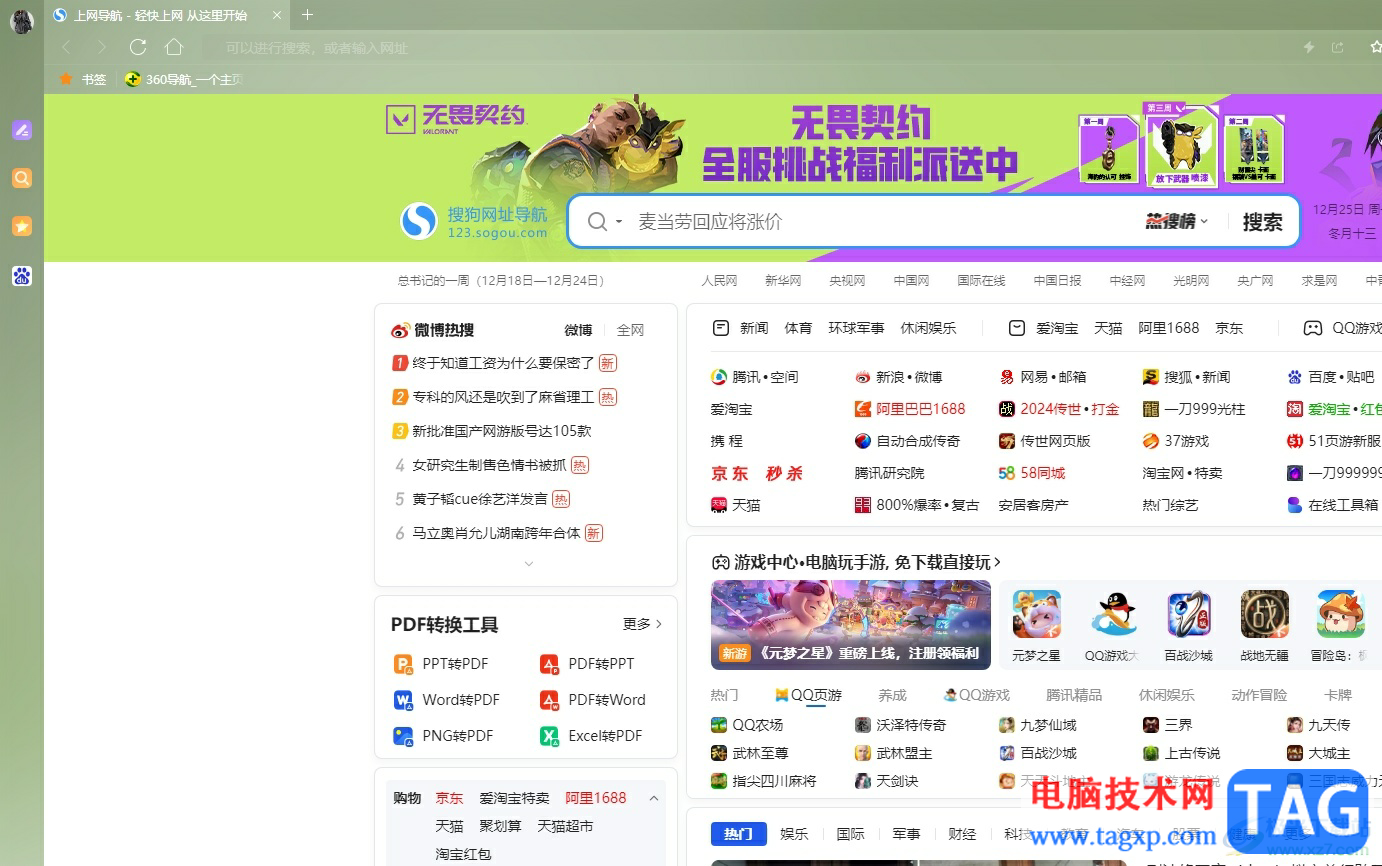
Task: Open the 新浪·微博 link
Action: pos(899,377)
